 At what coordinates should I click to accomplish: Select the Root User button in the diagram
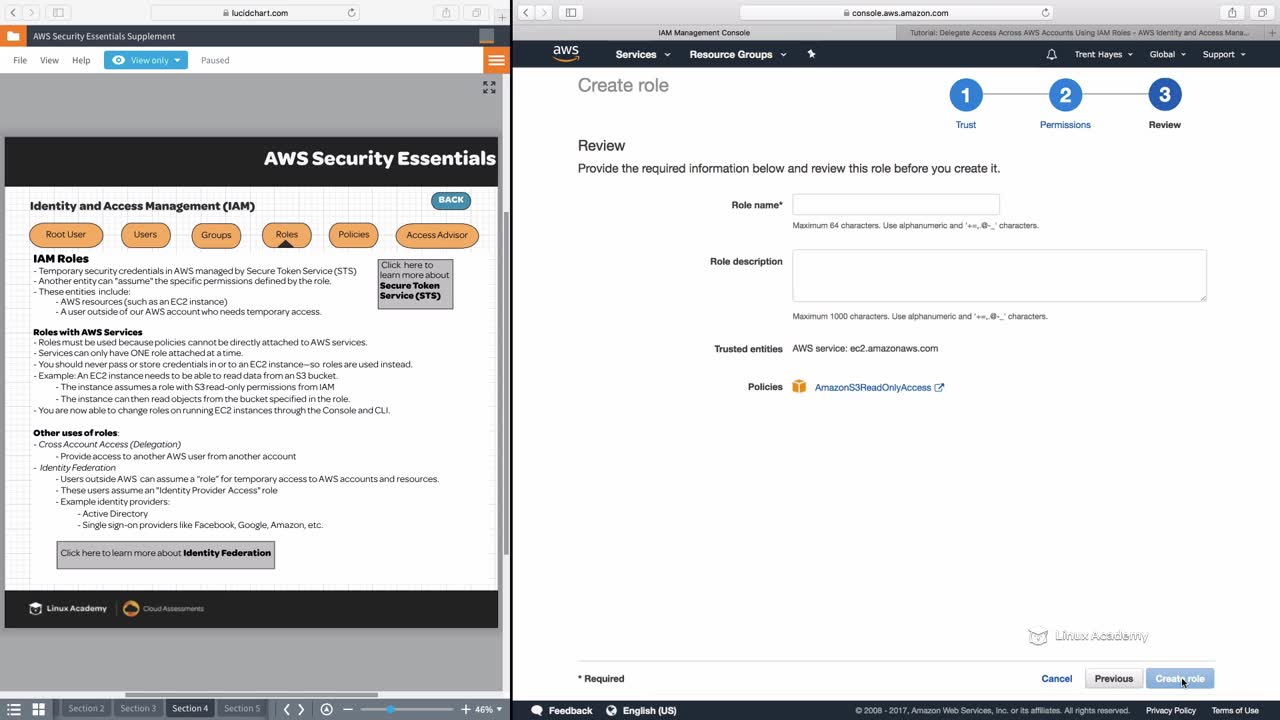(x=66, y=235)
